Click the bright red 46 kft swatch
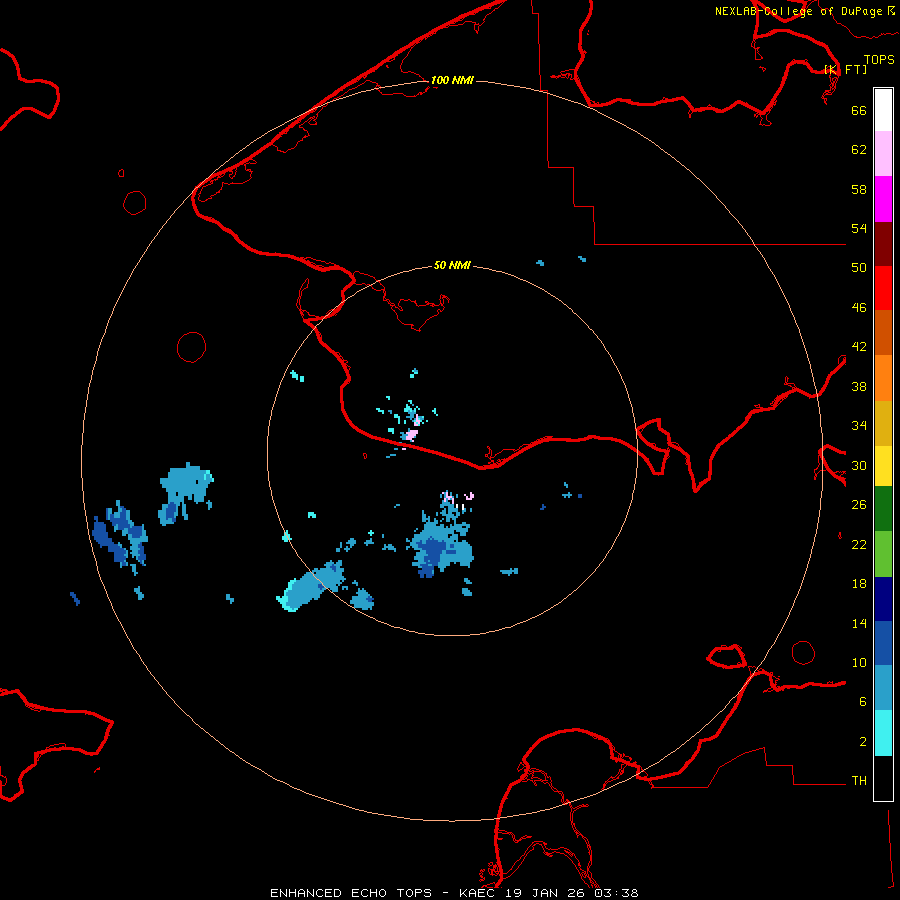This screenshot has height=900, width=900. 883,288
